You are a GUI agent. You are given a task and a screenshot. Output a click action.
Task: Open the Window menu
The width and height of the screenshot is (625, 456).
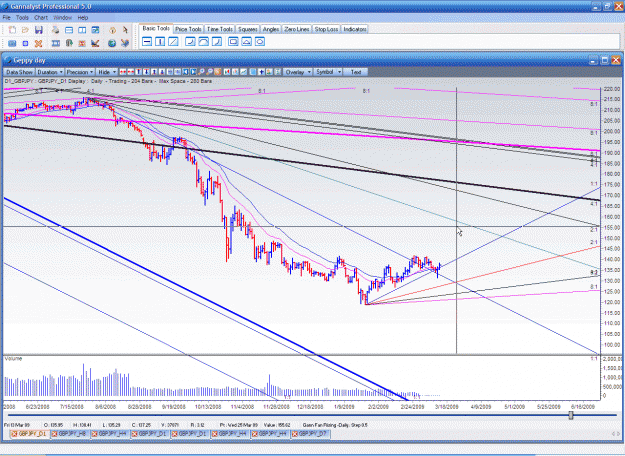[x=62, y=18]
